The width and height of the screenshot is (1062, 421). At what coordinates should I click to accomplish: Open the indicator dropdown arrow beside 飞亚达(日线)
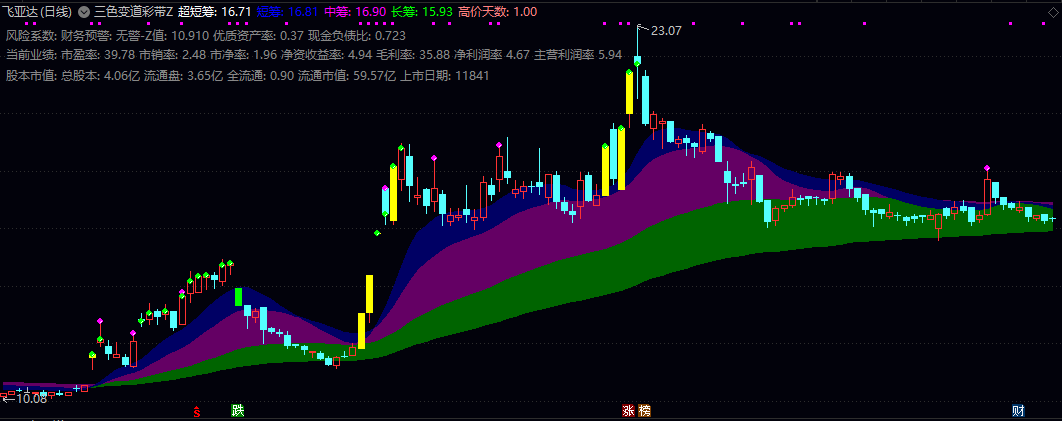click(83, 12)
